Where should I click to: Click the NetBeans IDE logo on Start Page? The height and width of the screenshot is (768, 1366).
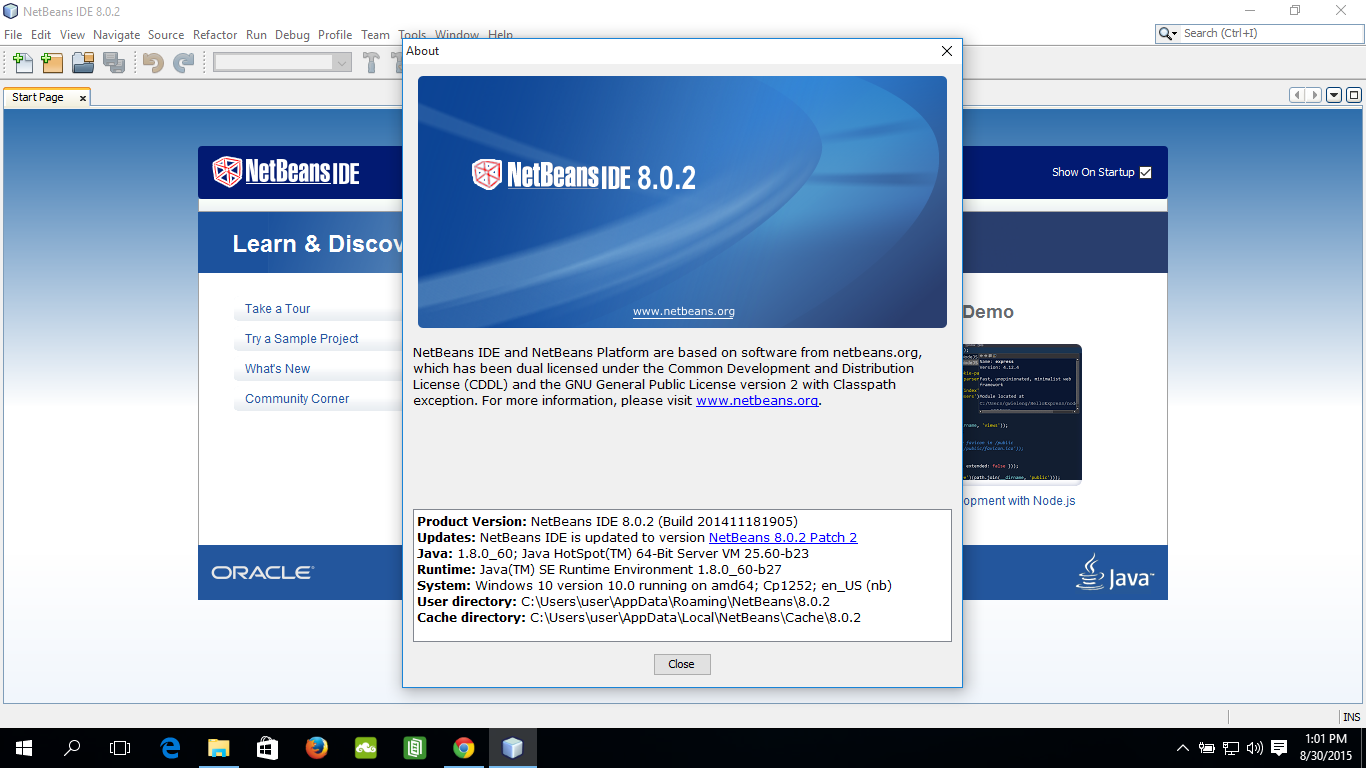coord(286,172)
